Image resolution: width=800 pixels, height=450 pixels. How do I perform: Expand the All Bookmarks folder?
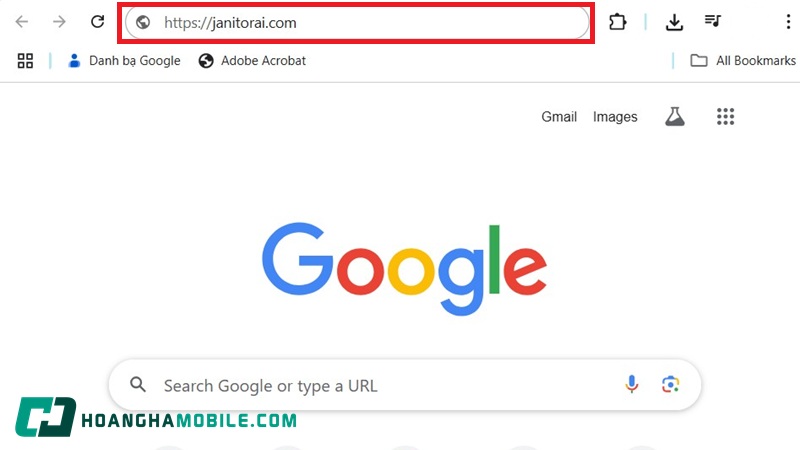(x=743, y=61)
